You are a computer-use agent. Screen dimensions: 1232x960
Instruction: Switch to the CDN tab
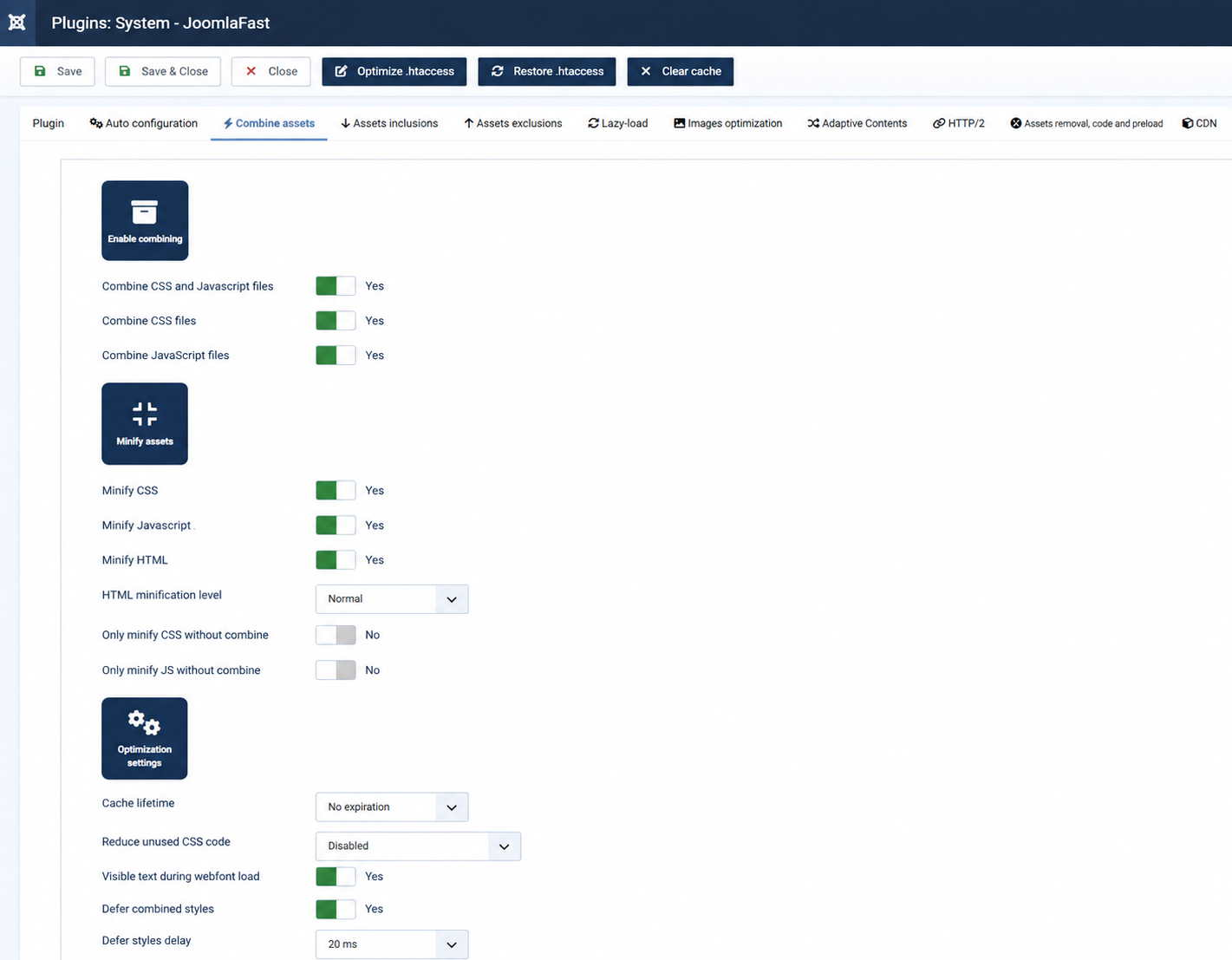tap(1200, 123)
